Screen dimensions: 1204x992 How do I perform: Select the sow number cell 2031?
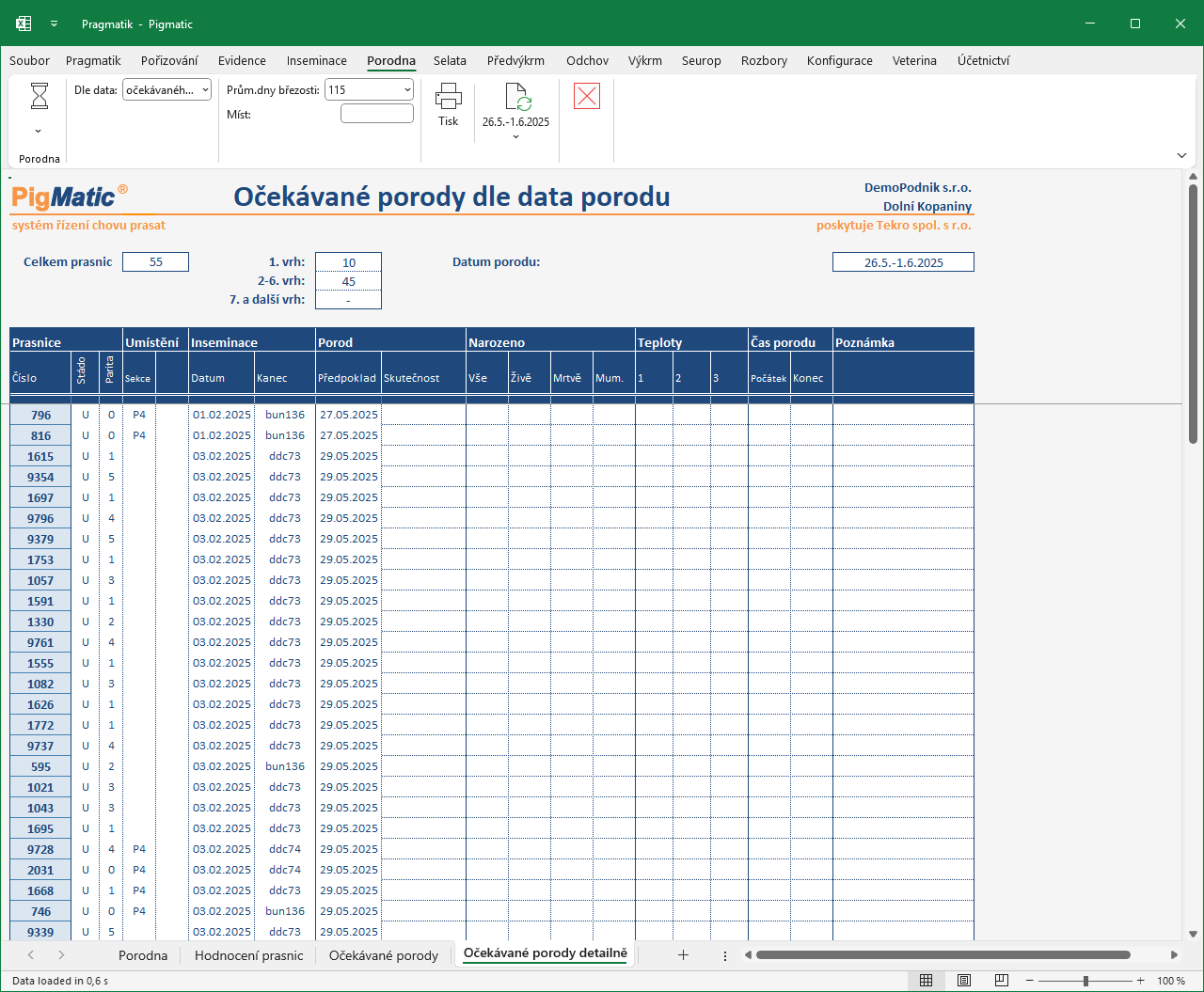pos(40,870)
